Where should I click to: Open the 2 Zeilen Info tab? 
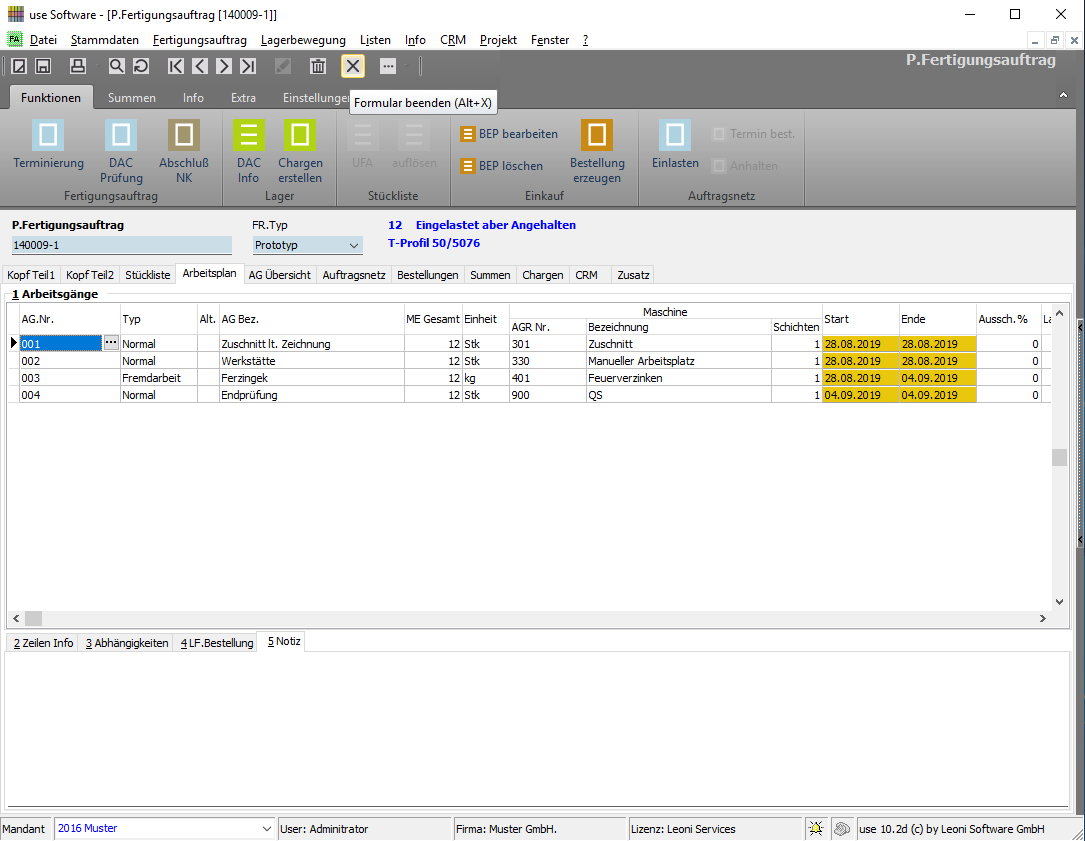coord(43,643)
